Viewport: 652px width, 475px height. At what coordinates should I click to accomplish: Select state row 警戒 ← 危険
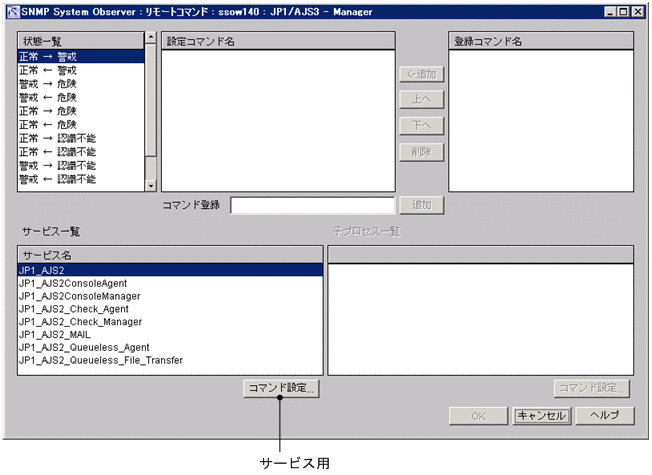point(81,97)
